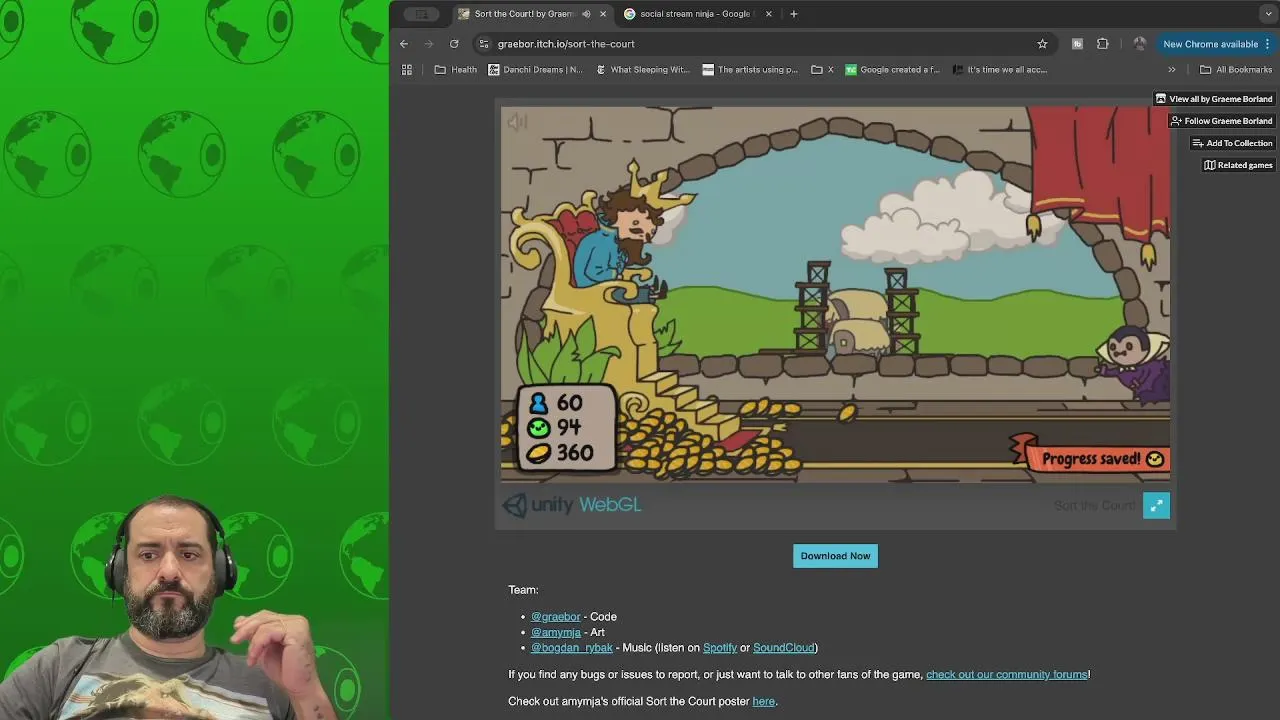
Task: Click the Progress saved! banner
Action: coord(1092,458)
